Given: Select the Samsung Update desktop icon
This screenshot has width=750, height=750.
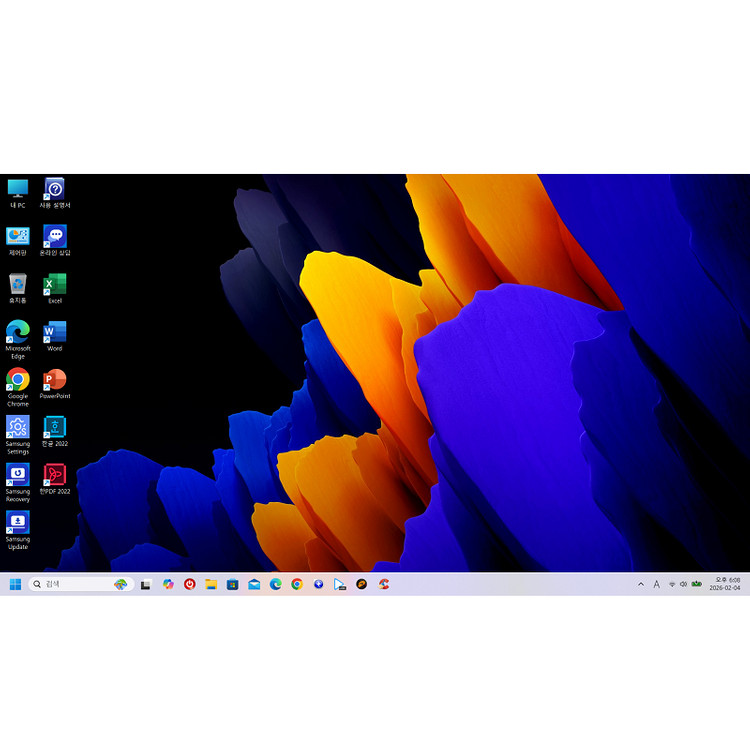Looking at the screenshot, I should coord(18,523).
